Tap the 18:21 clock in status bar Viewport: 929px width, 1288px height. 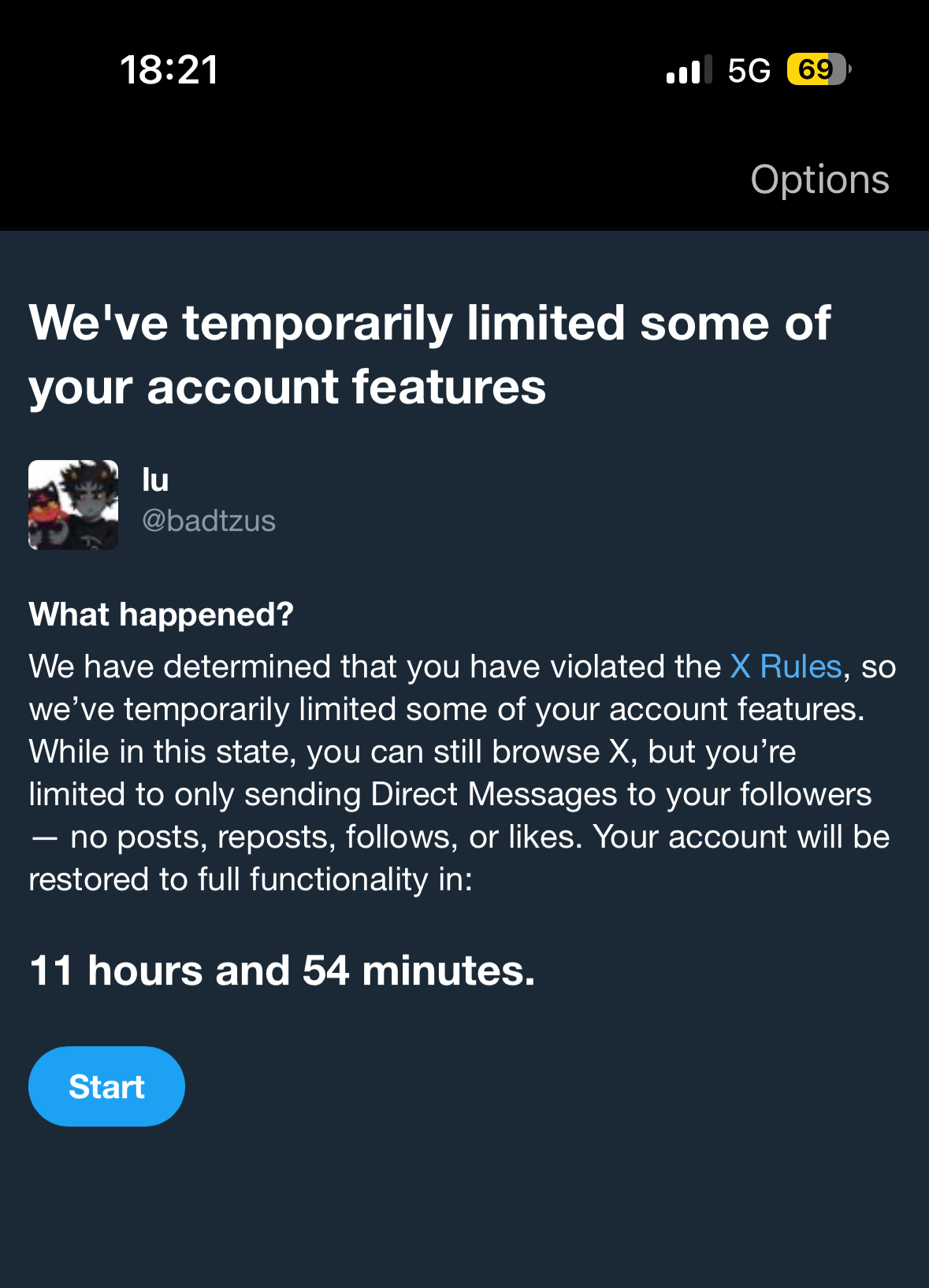(x=169, y=69)
